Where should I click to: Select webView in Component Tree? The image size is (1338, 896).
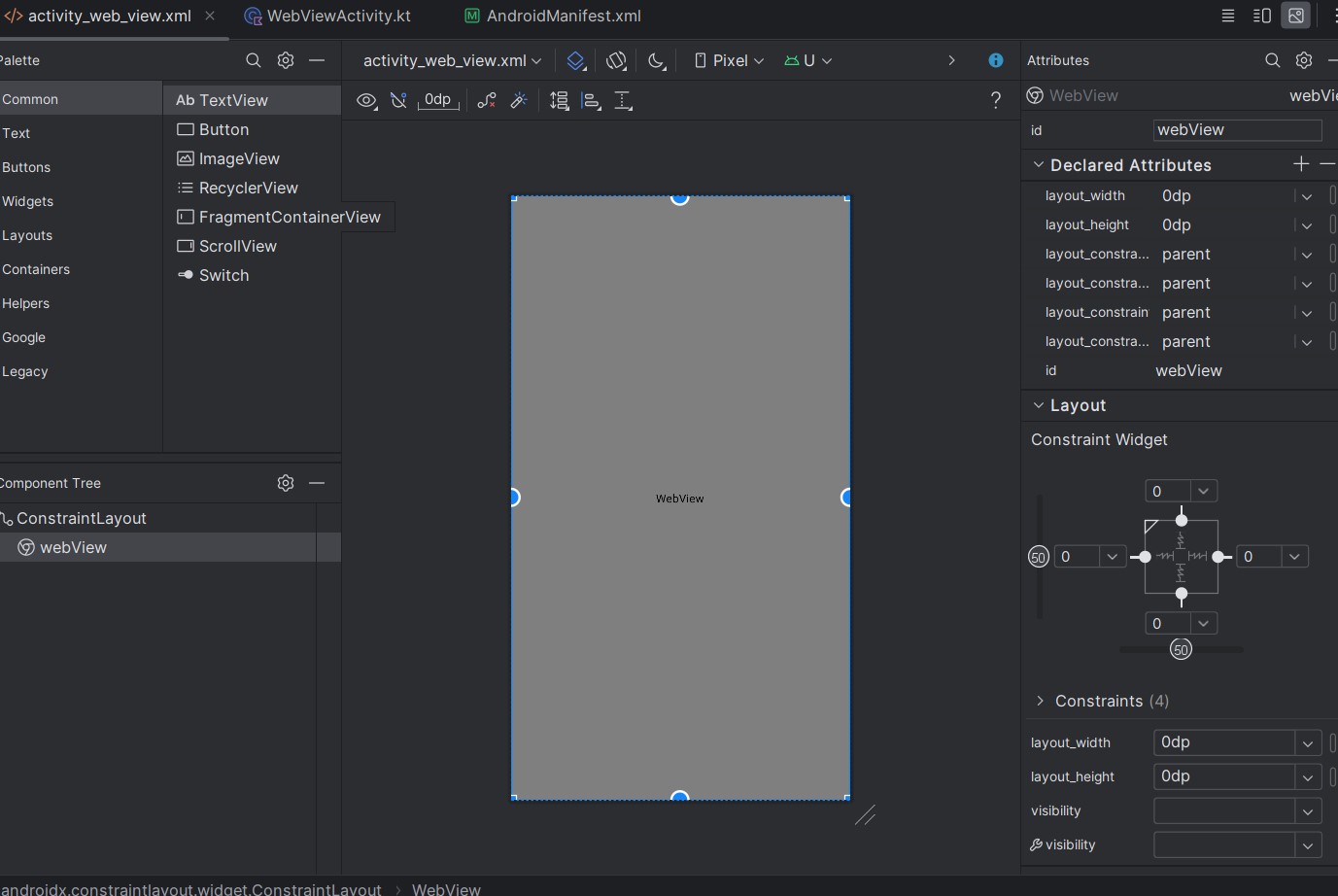point(73,547)
